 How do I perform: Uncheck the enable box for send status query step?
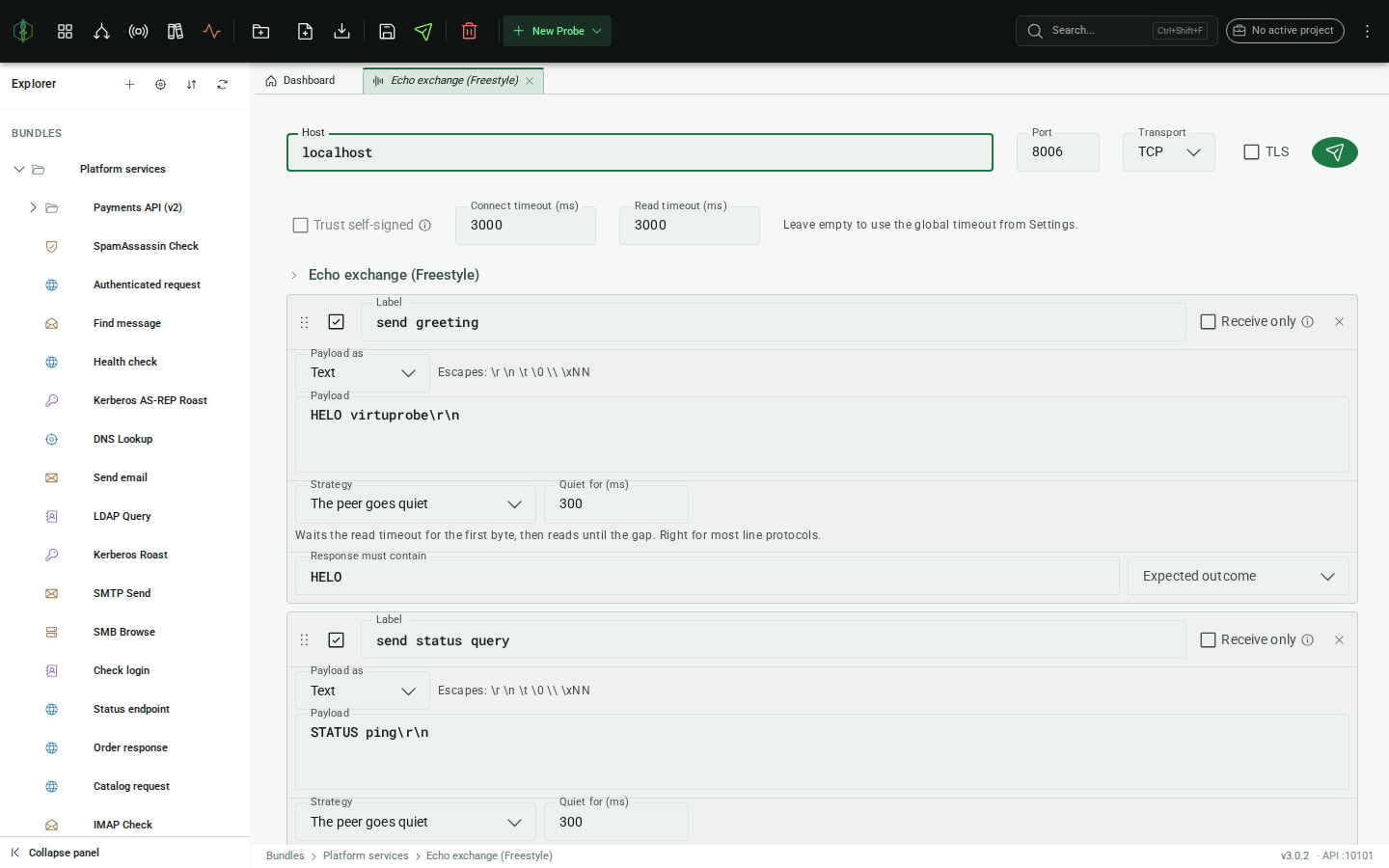pyautogui.click(x=336, y=639)
